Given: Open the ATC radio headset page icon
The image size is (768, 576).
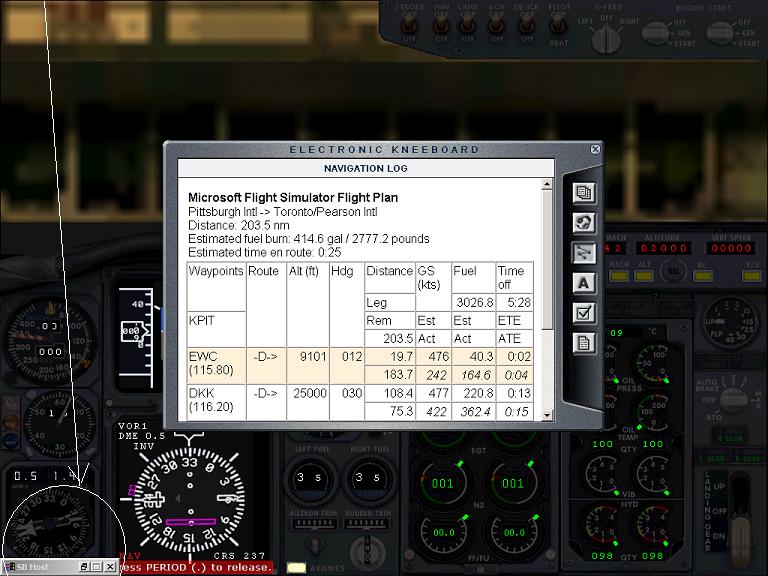Looking at the screenshot, I should click(x=584, y=223).
